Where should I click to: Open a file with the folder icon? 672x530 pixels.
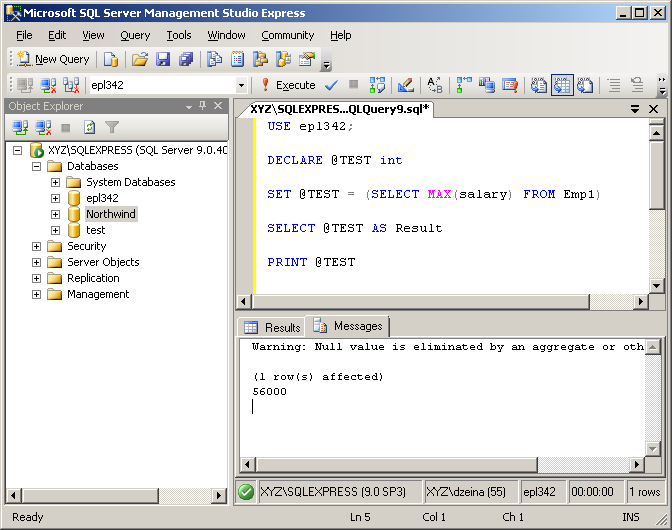(x=140, y=59)
